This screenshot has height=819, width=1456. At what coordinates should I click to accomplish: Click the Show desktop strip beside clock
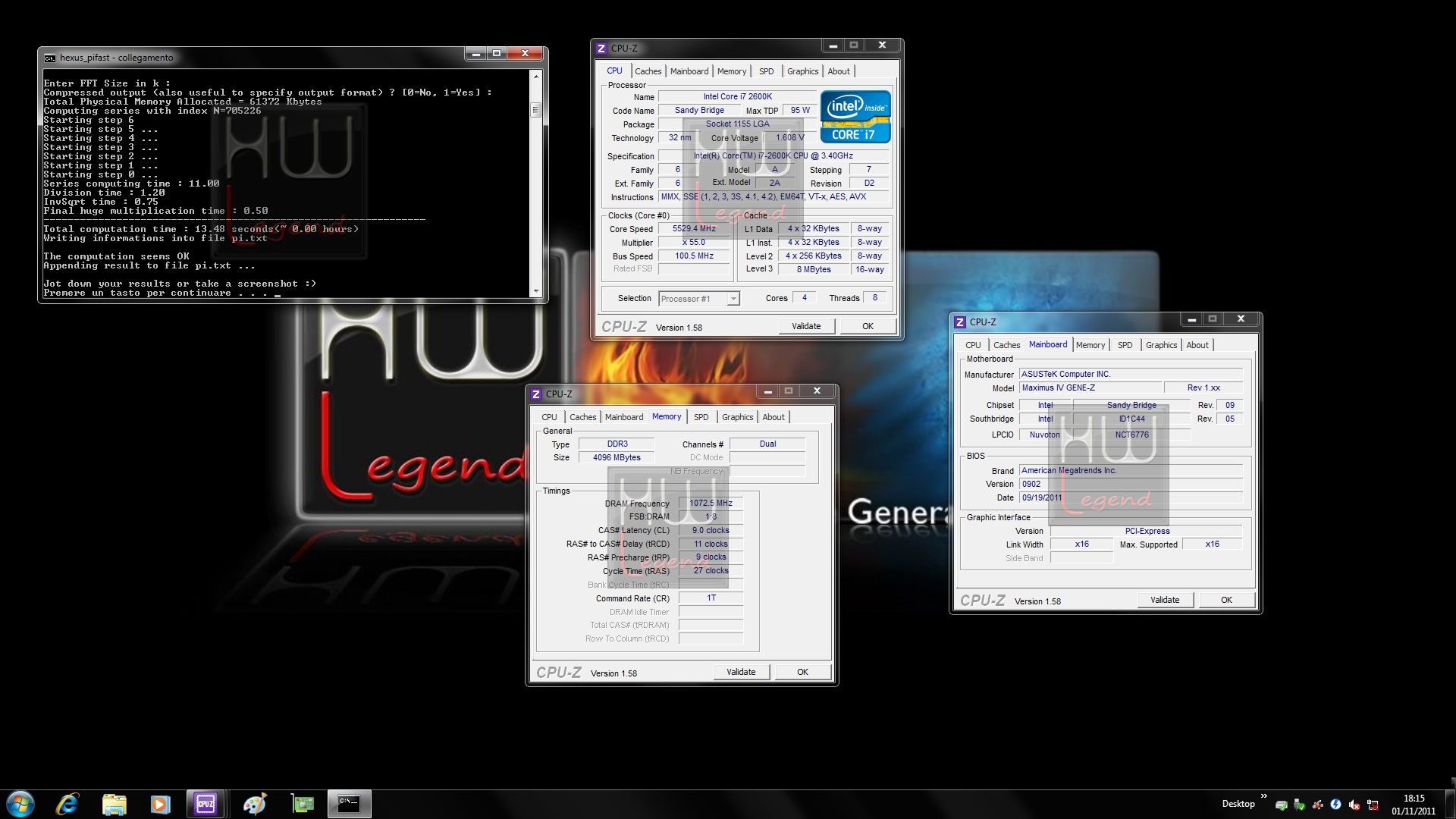tap(1451, 804)
